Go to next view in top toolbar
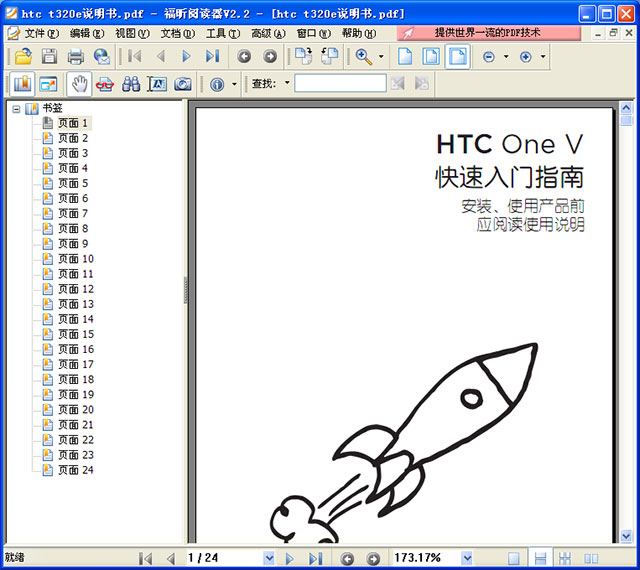 coord(270,56)
